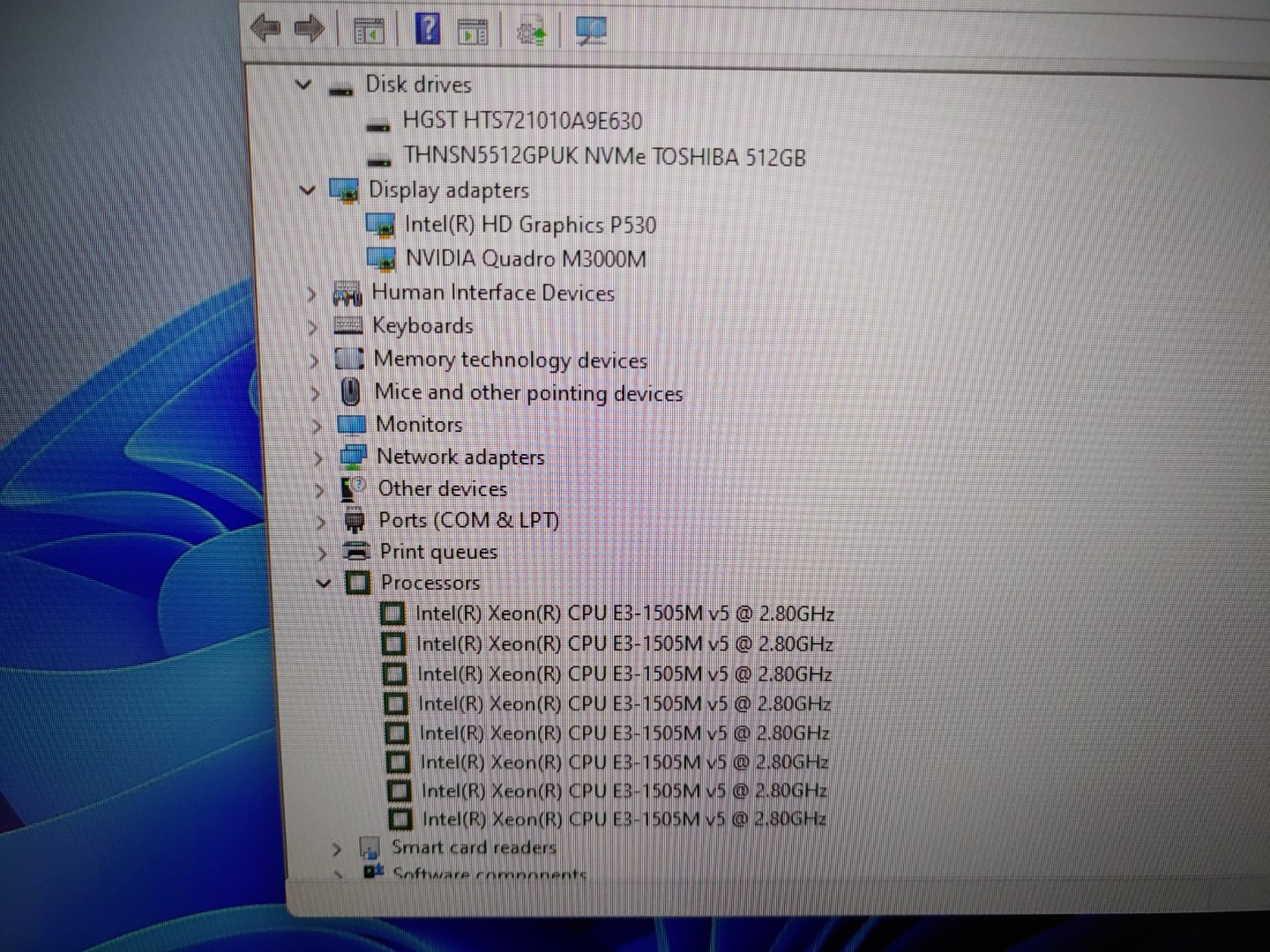Select THNSN5512GPUK NVMe TOSHIBA 512GB drive
The height and width of the screenshot is (952, 1270).
605,157
